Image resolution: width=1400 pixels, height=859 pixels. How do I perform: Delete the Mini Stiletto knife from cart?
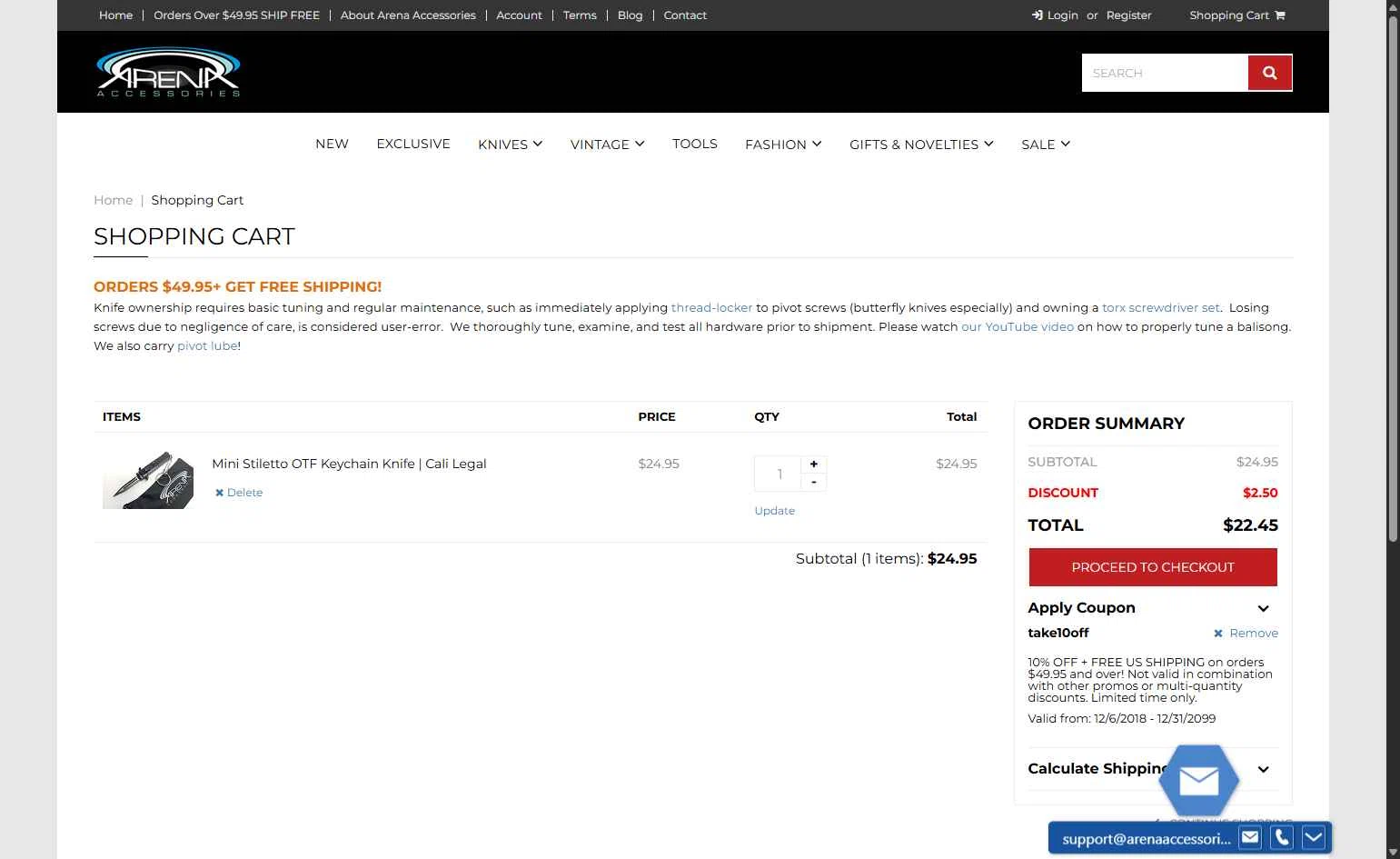[x=239, y=493]
